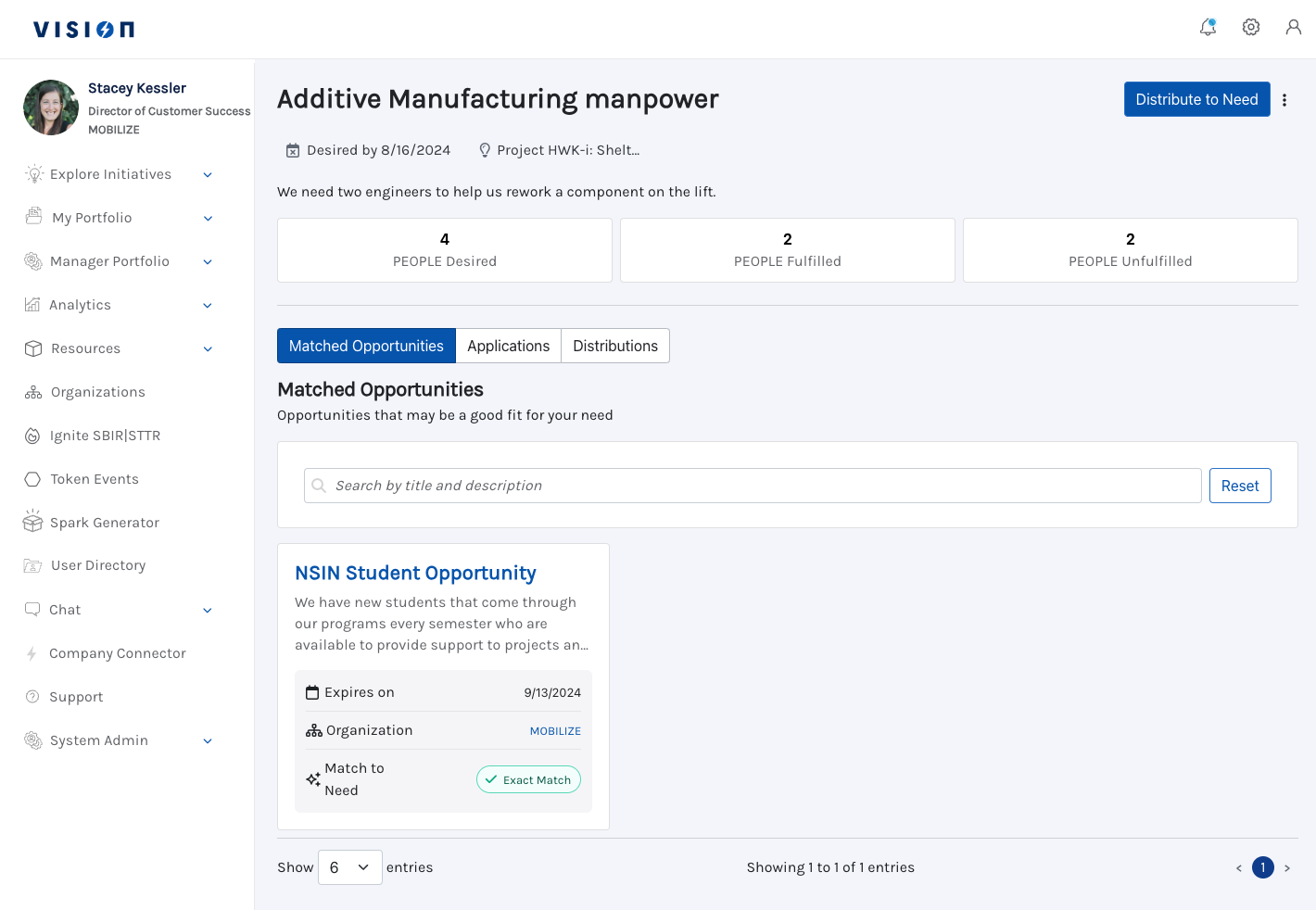1316x910 pixels.
Task: Click the Distribute to Need button
Action: [1196, 100]
